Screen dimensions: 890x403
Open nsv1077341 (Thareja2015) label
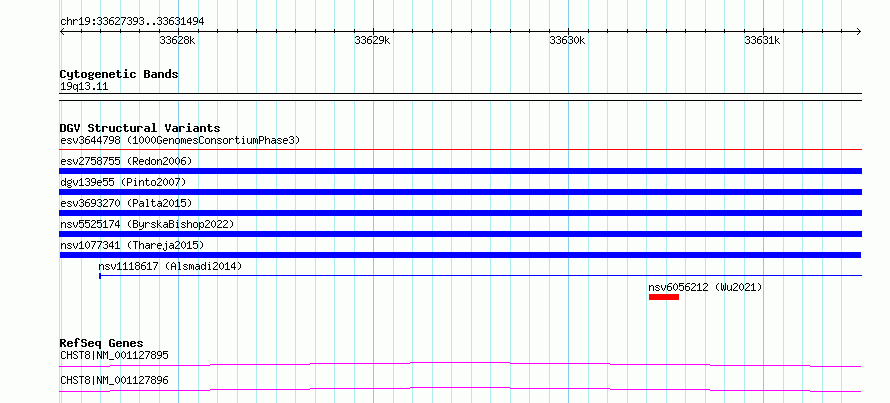coord(132,245)
